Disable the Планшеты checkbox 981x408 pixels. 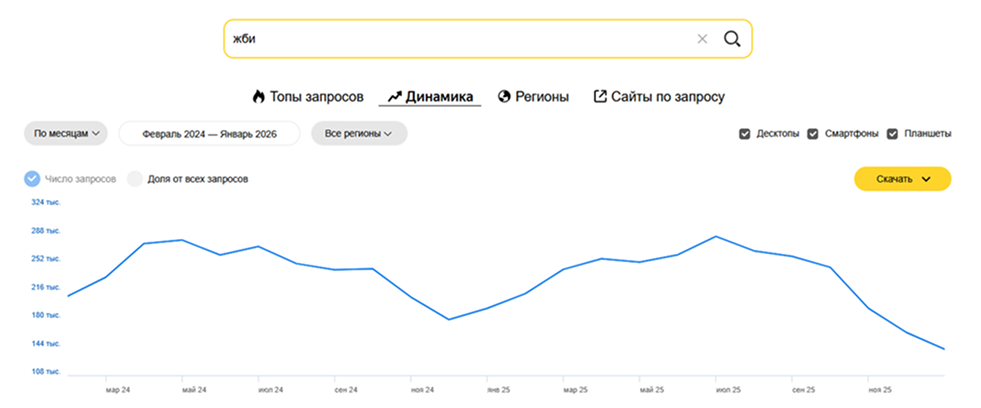pyautogui.click(x=893, y=134)
